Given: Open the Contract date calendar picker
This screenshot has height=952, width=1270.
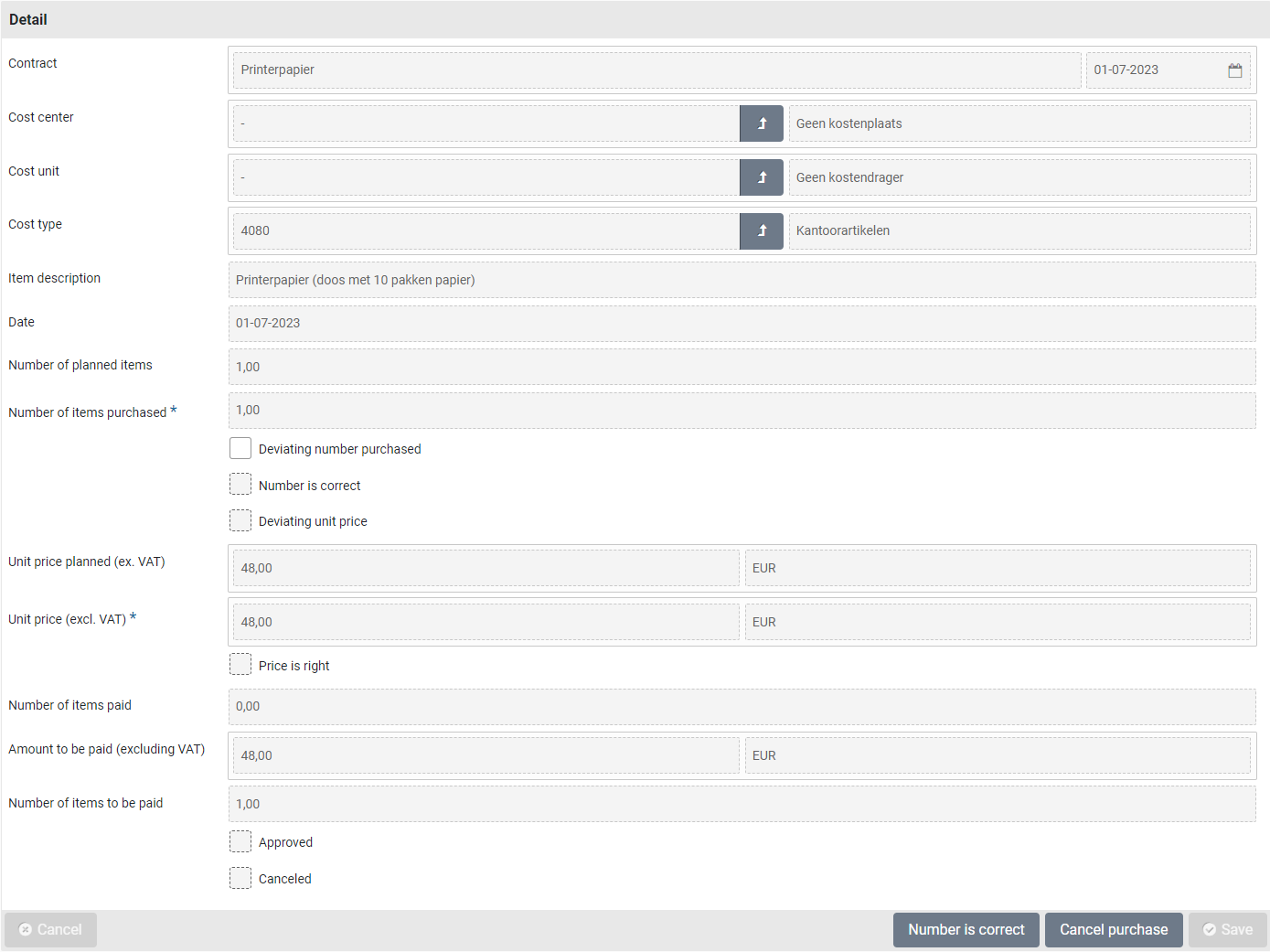Looking at the screenshot, I should tap(1234, 70).
